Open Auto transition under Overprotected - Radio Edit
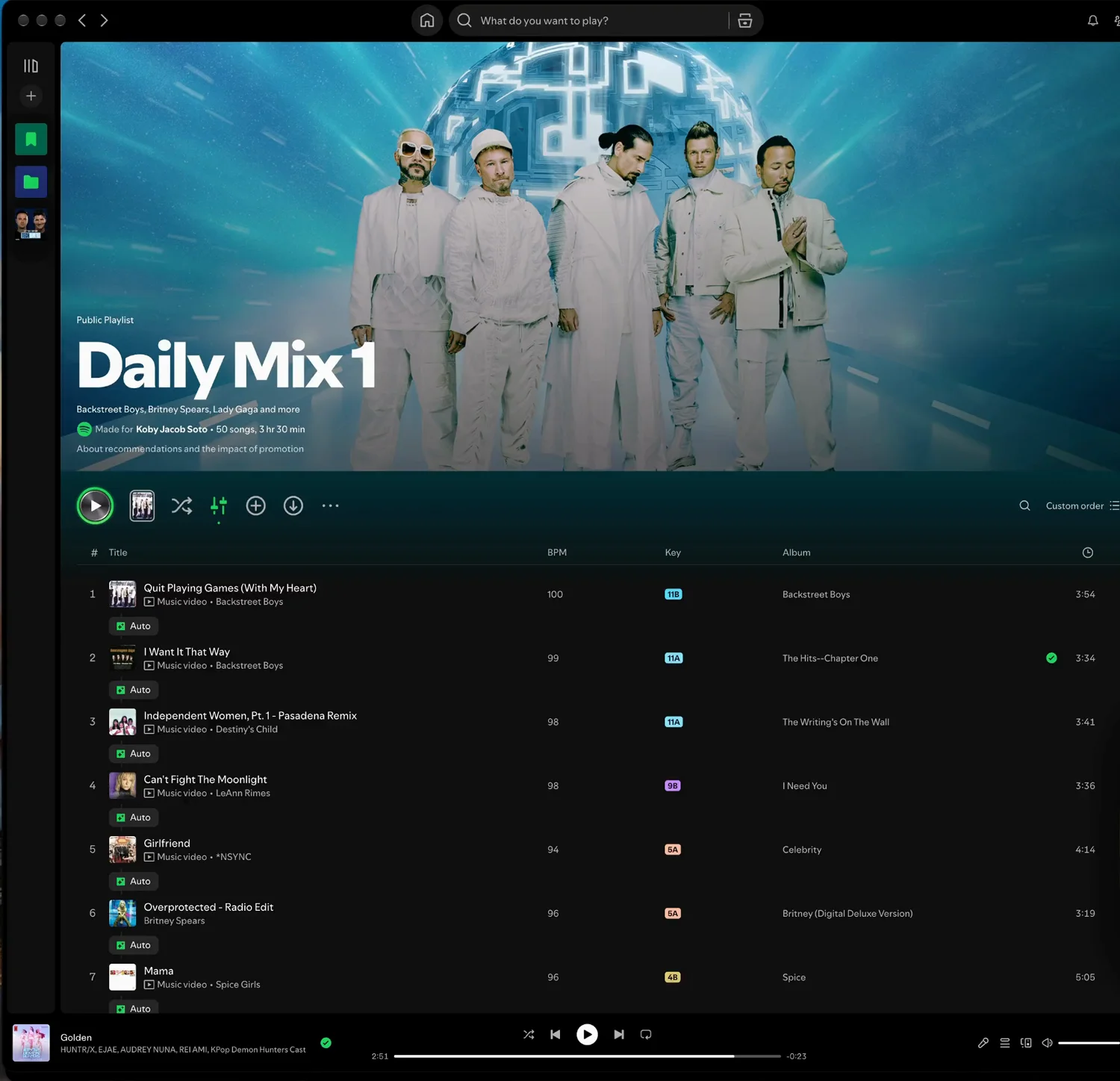The image size is (1120, 1081). click(x=134, y=944)
